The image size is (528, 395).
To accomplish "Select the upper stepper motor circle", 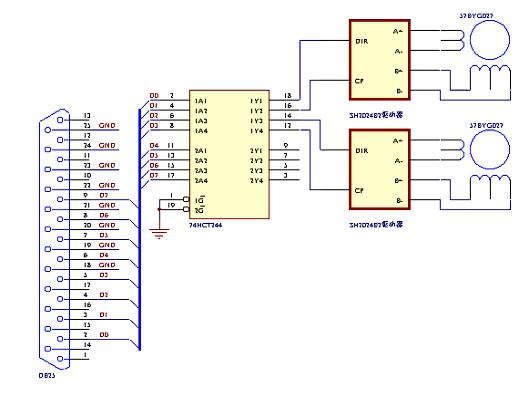I will tap(490, 40).
